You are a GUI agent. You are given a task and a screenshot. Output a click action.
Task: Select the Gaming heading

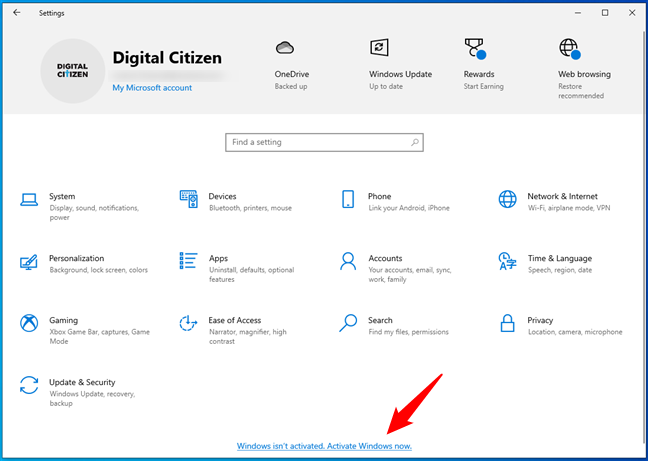click(63, 321)
